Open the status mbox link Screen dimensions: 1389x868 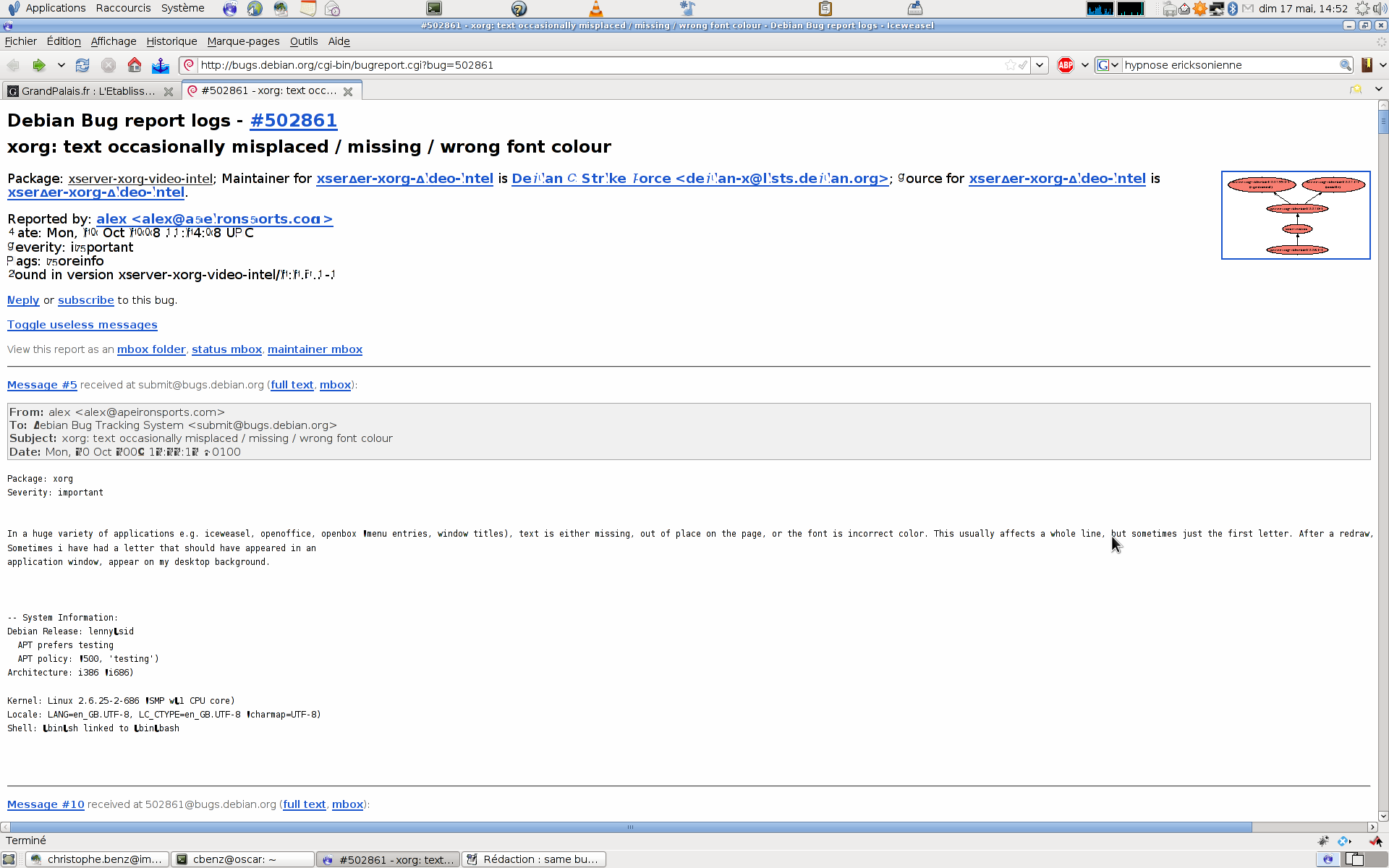point(226,349)
